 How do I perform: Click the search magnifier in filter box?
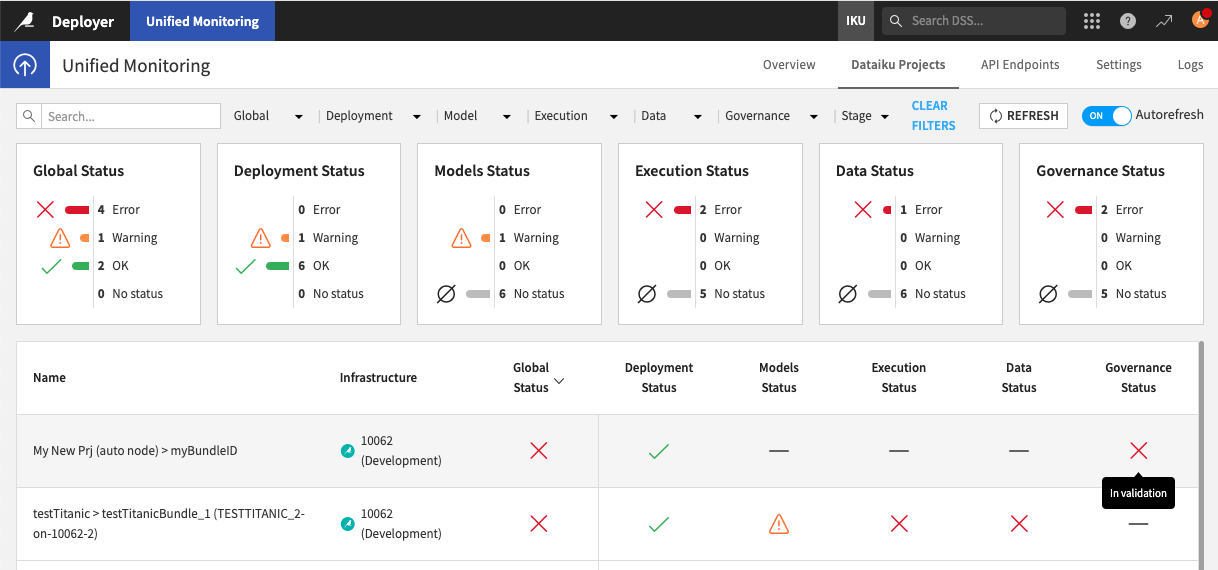[x=29, y=116]
